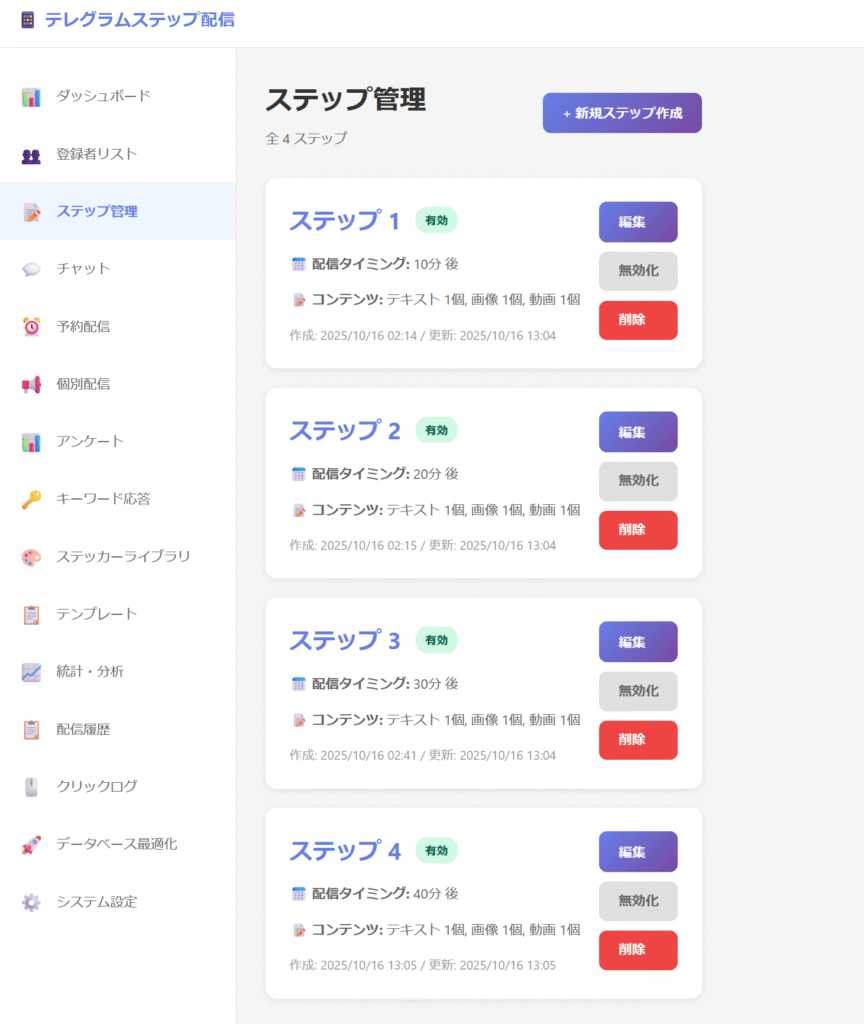Click the システム設定 gear icon
The width and height of the screenshot is (864, 1024).
(x=31, y=902)
